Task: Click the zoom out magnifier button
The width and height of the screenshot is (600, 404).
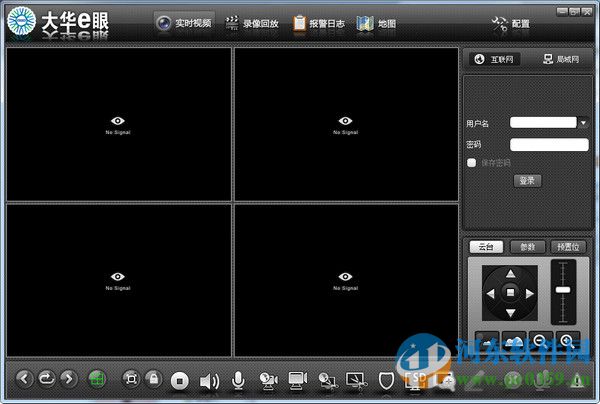Action: [x=540, y=339]
